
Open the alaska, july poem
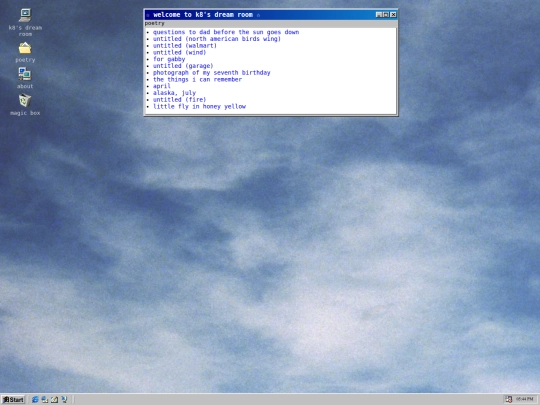pyautogui.click(x=174, y=93)
